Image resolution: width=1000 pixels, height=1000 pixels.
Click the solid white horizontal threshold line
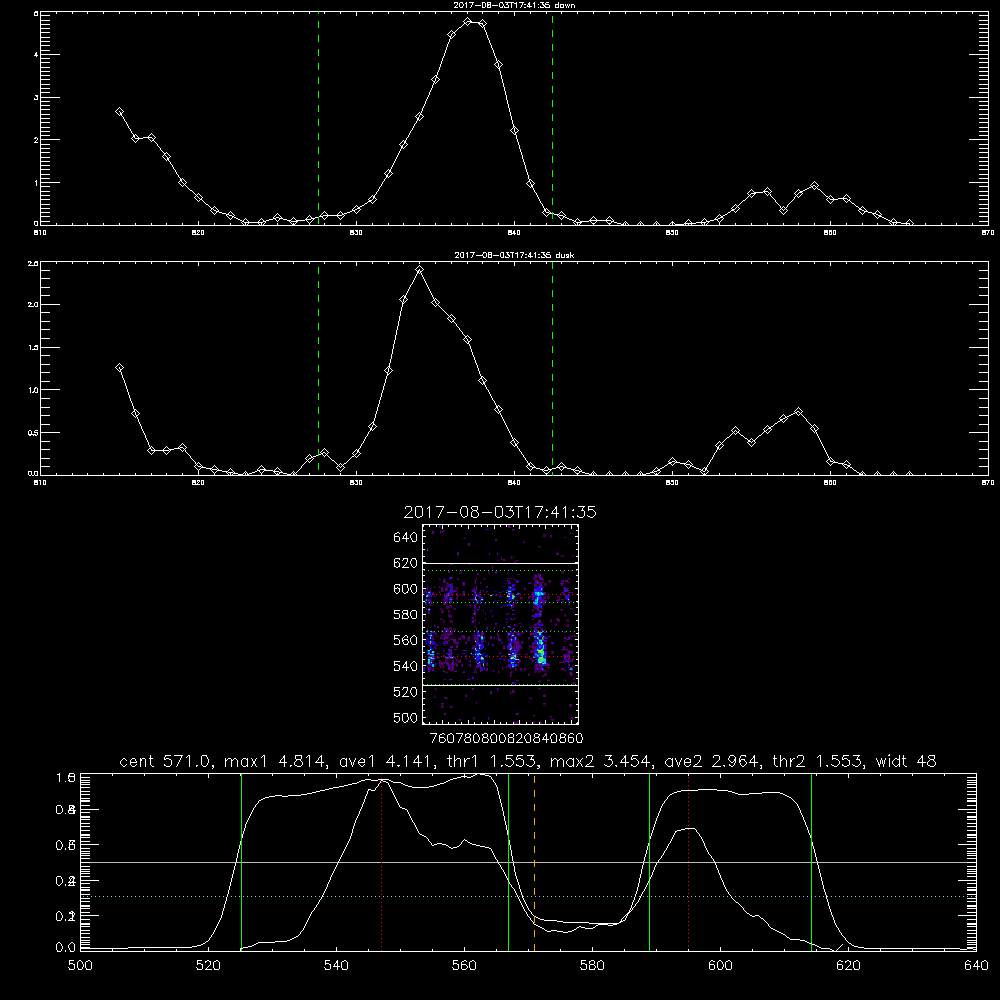[528, 862]
